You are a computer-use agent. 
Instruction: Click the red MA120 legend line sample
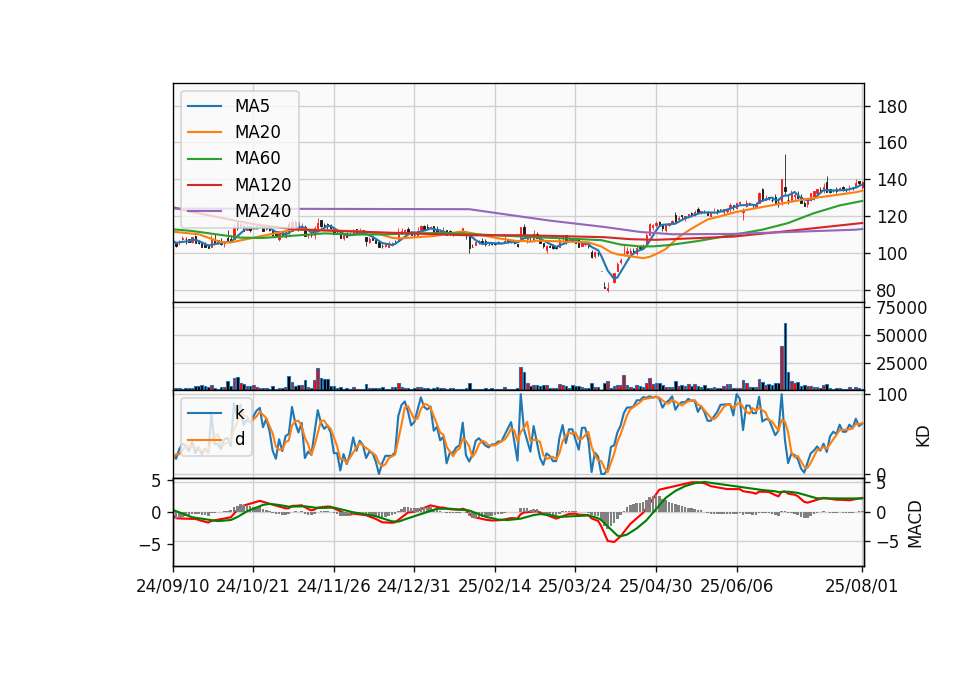(x=204, y=184)
